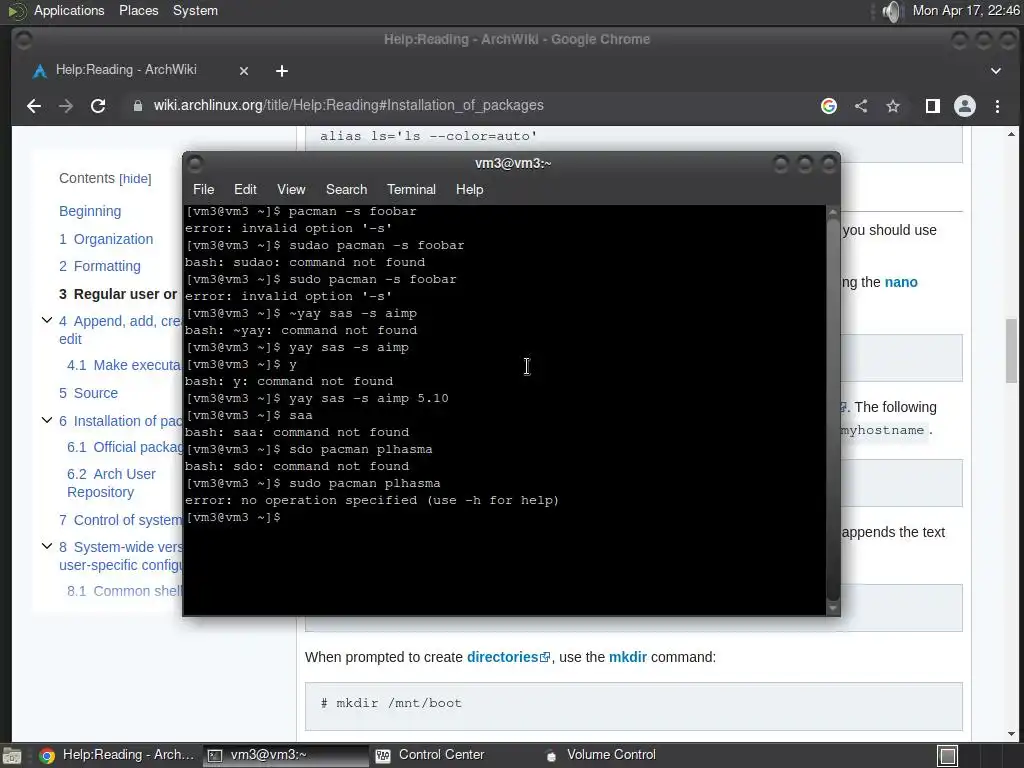Click the forward arrow in Chrome
The height and width of the screenshot is (768, 1024).
[65, 106]
